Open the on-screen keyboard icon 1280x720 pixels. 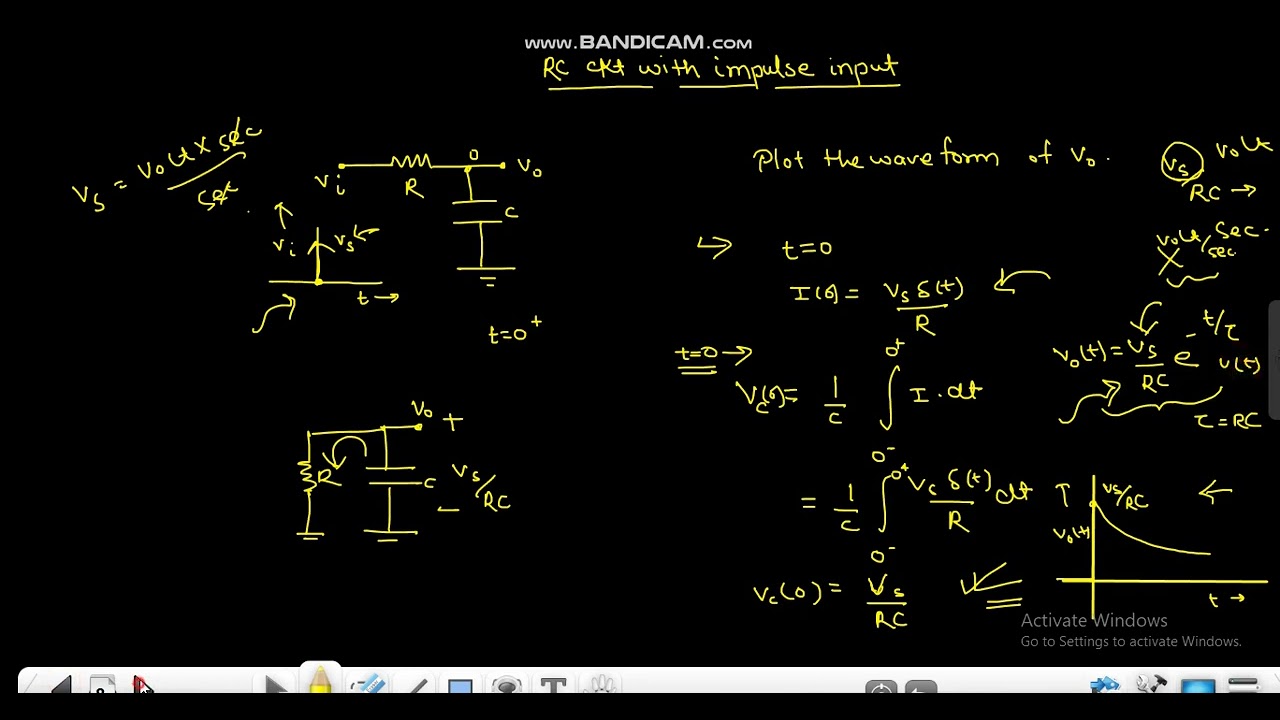1243,685
